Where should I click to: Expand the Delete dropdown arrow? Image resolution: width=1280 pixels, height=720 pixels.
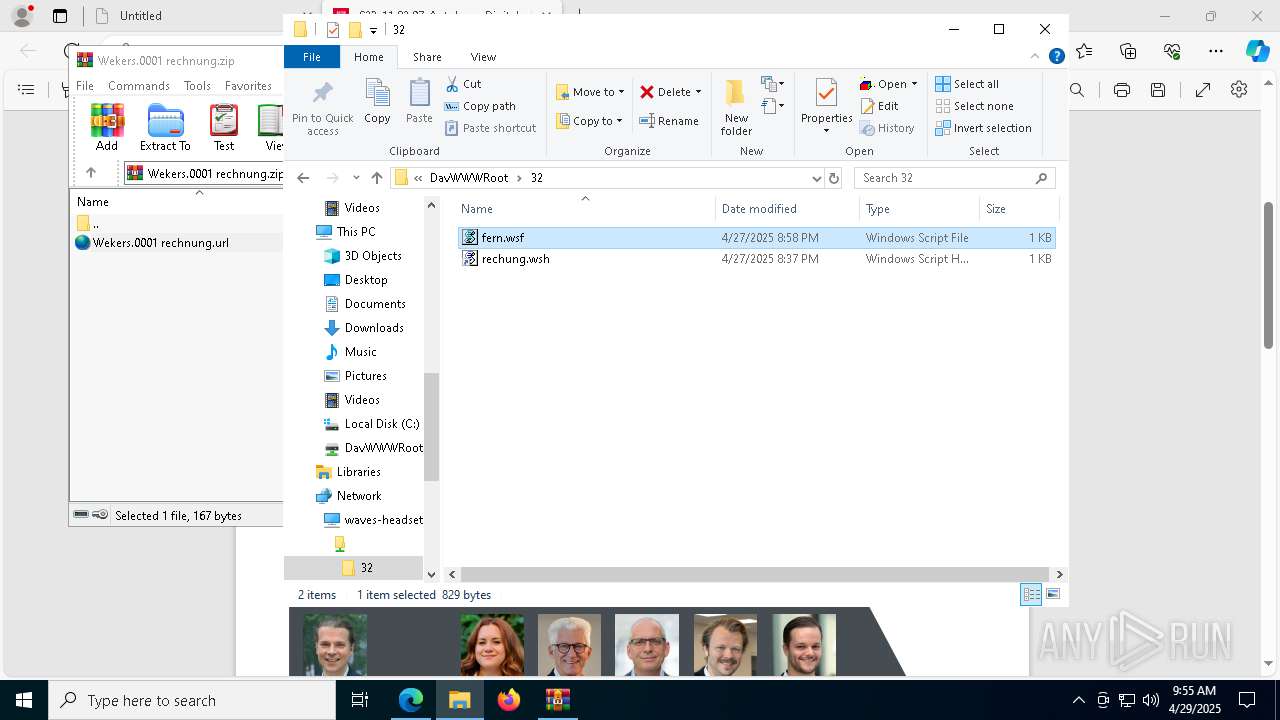point(698,92)
